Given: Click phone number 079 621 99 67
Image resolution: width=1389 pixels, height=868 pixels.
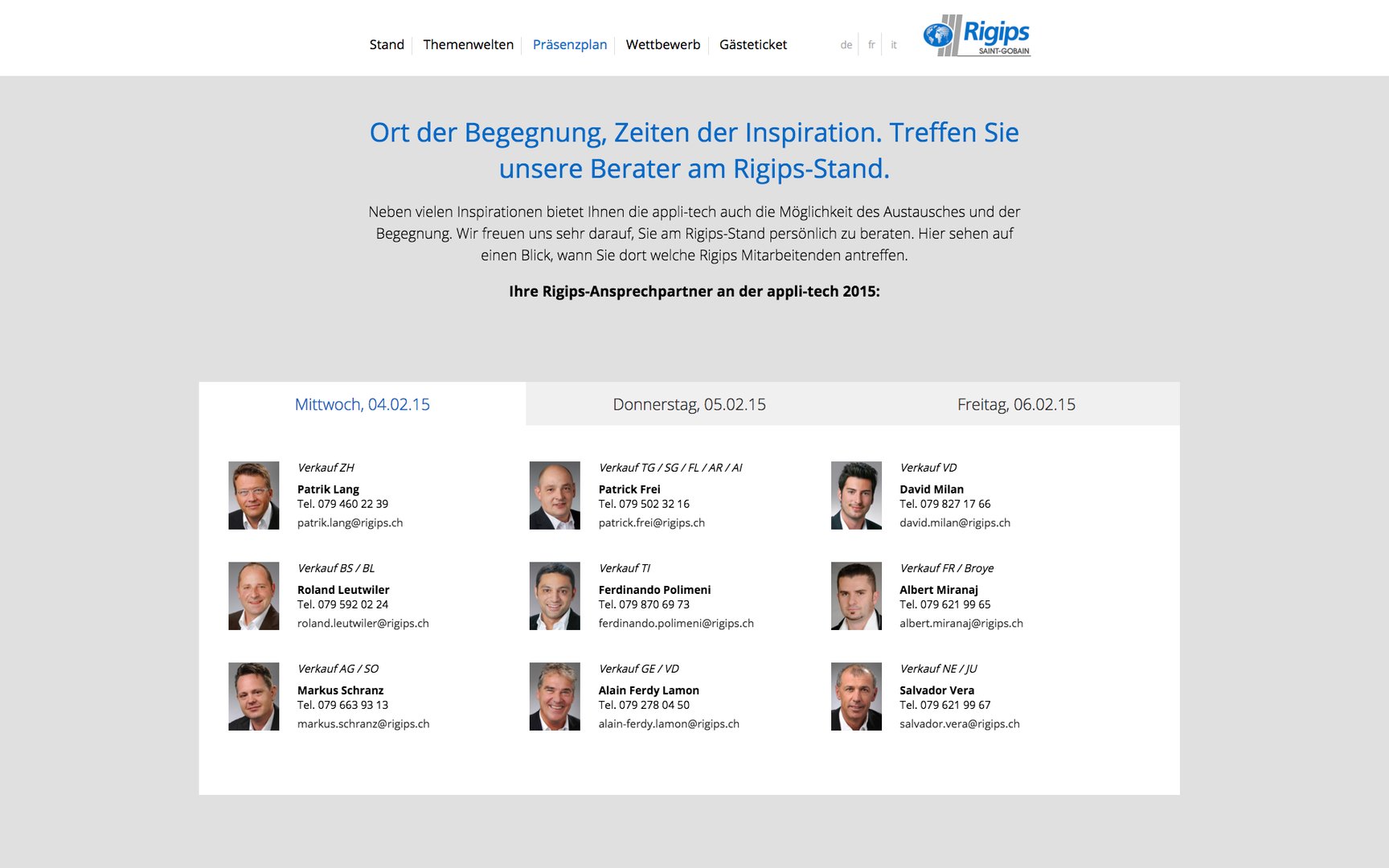Looking at the screenshot, I should click(x=956, y=705).
